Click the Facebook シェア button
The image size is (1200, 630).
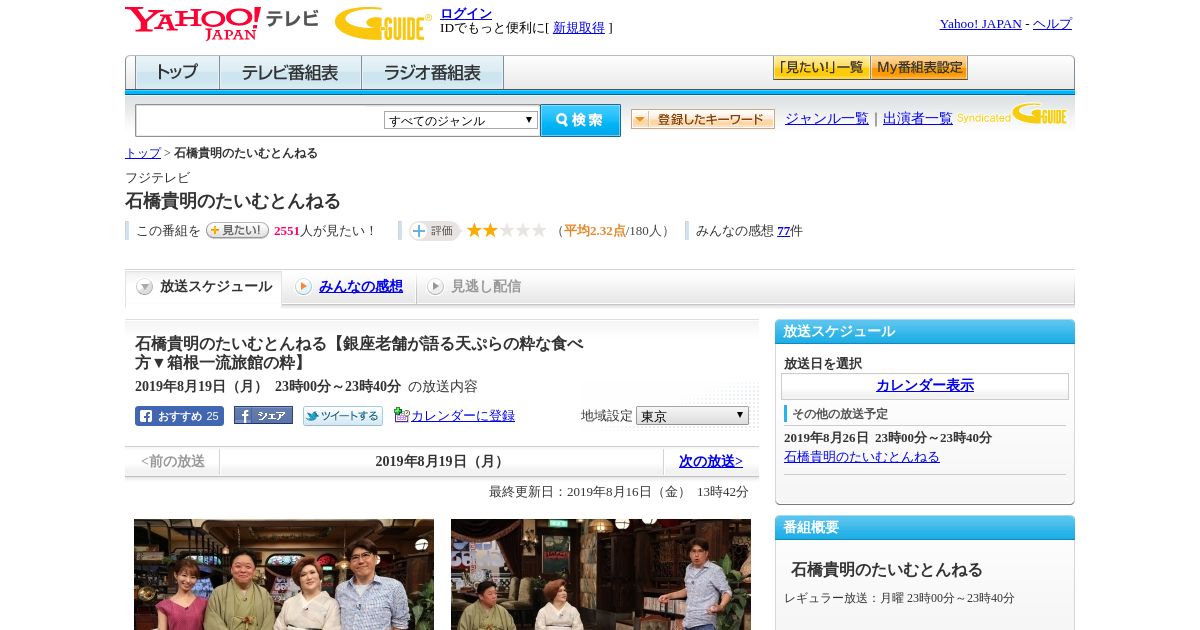263,415
